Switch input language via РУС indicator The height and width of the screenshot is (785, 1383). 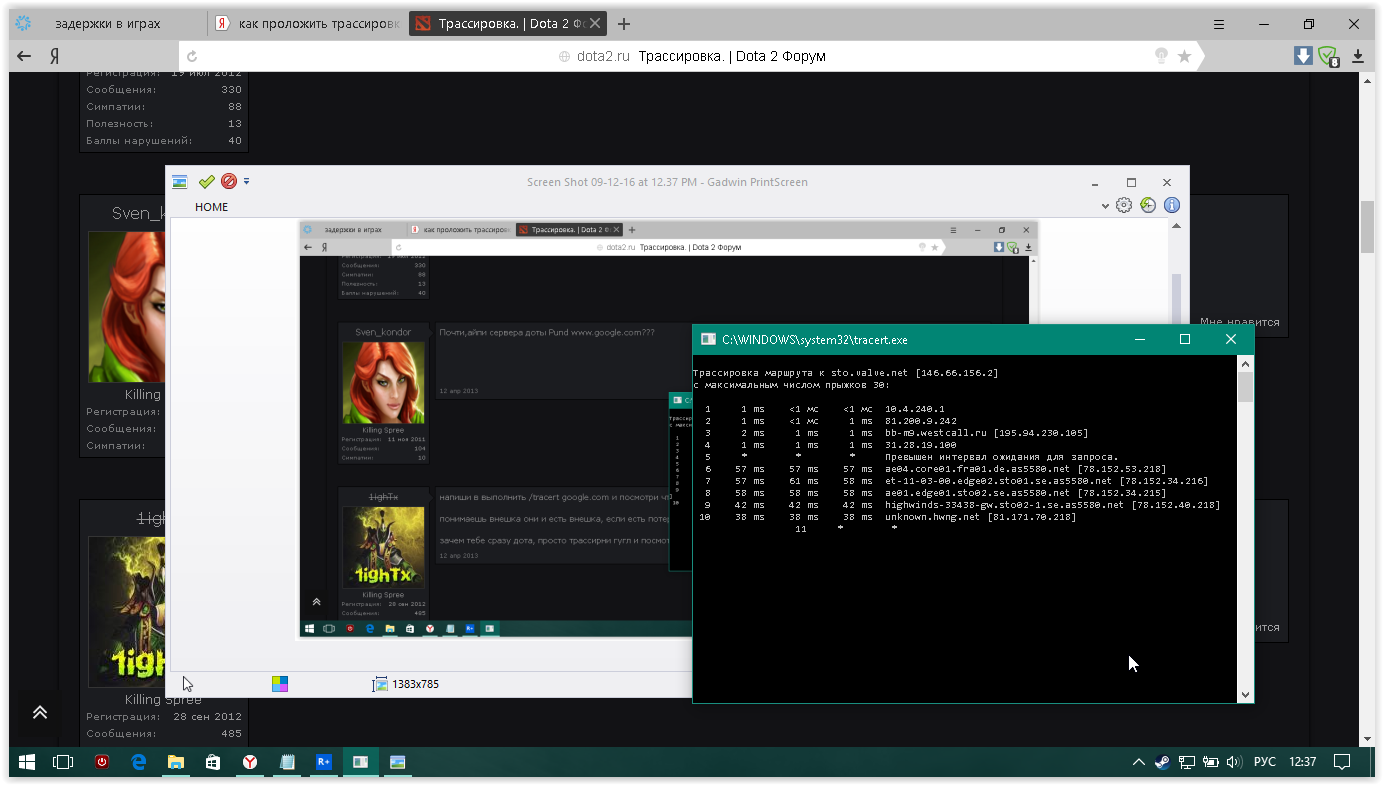(1265, 762)
